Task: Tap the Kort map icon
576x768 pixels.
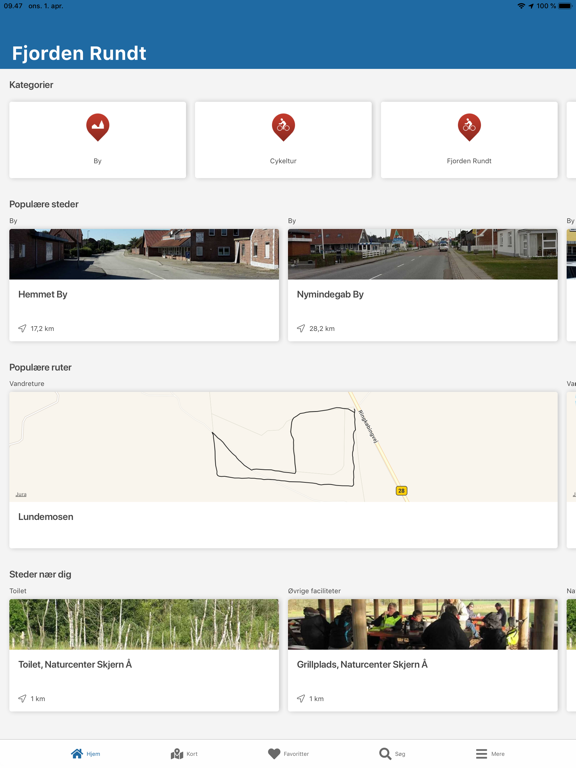Action: [x=177, y=753]
